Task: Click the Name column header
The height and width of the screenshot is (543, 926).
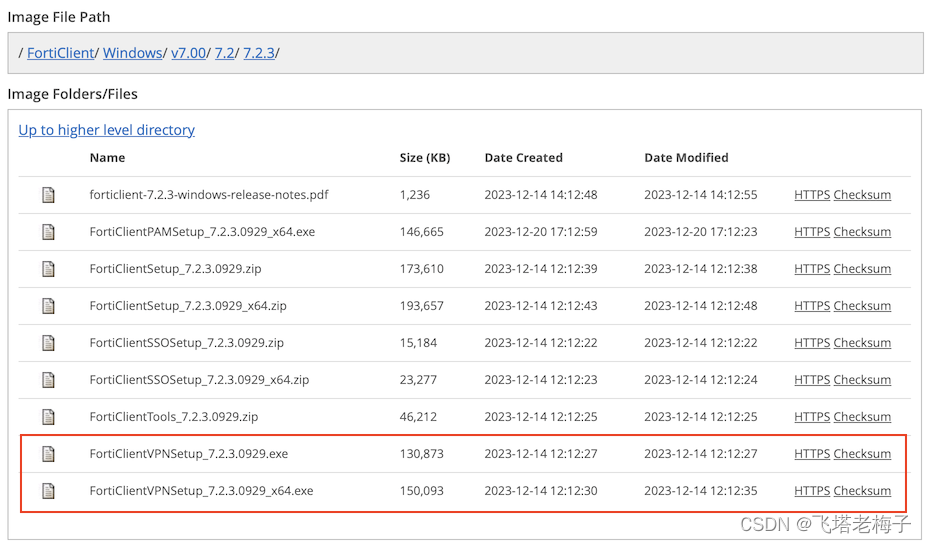Action: pyautogui.click(x=107, y=158)
